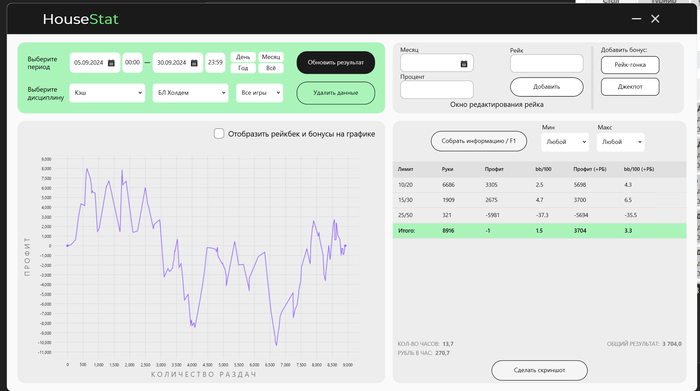Focus the start date field 05.09.2024
Image resolution: width=700 pixels, height=391 pixels.
(x=95, y=62)
